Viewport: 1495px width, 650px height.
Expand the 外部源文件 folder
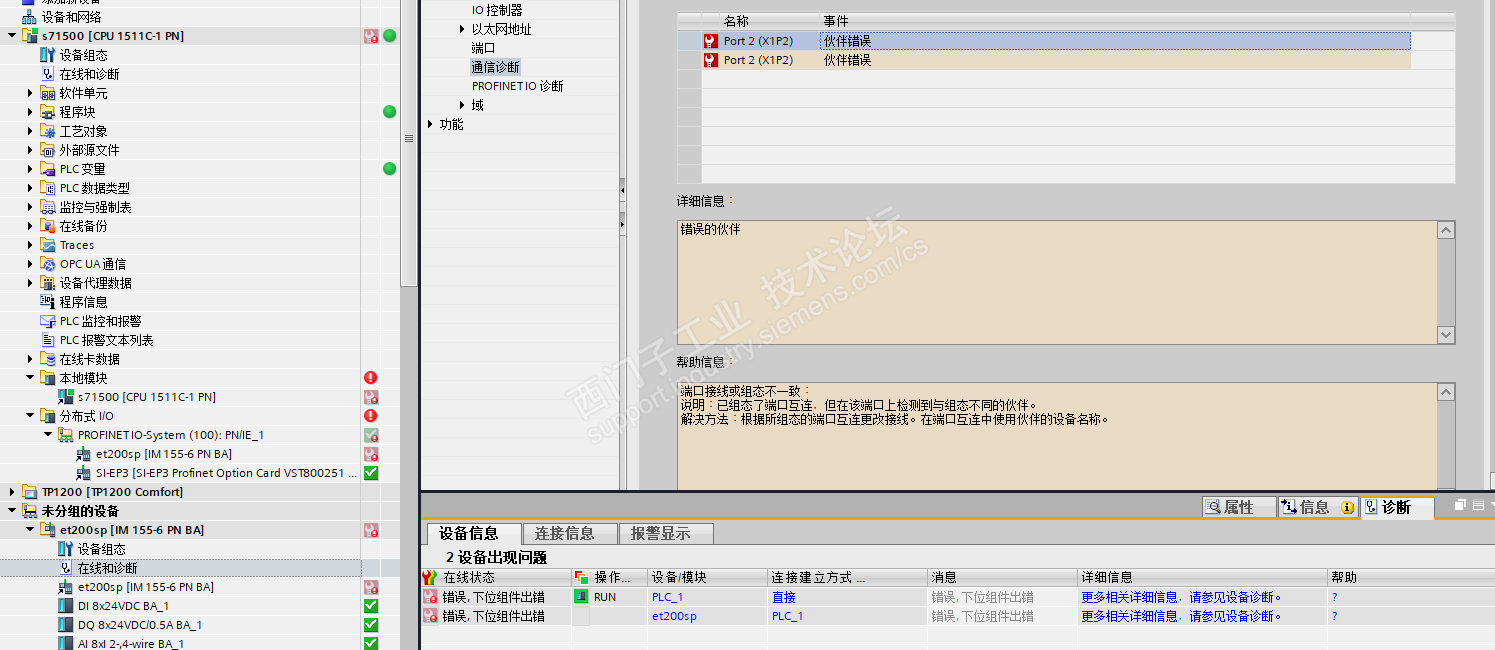pos(30,150)
